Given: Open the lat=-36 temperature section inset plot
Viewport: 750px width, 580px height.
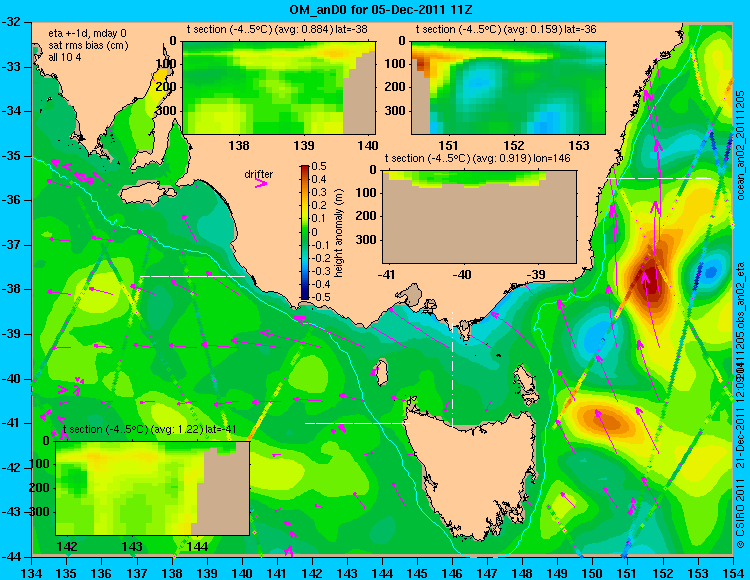Looking at the screenshot, I should click(x=508, y=88).
